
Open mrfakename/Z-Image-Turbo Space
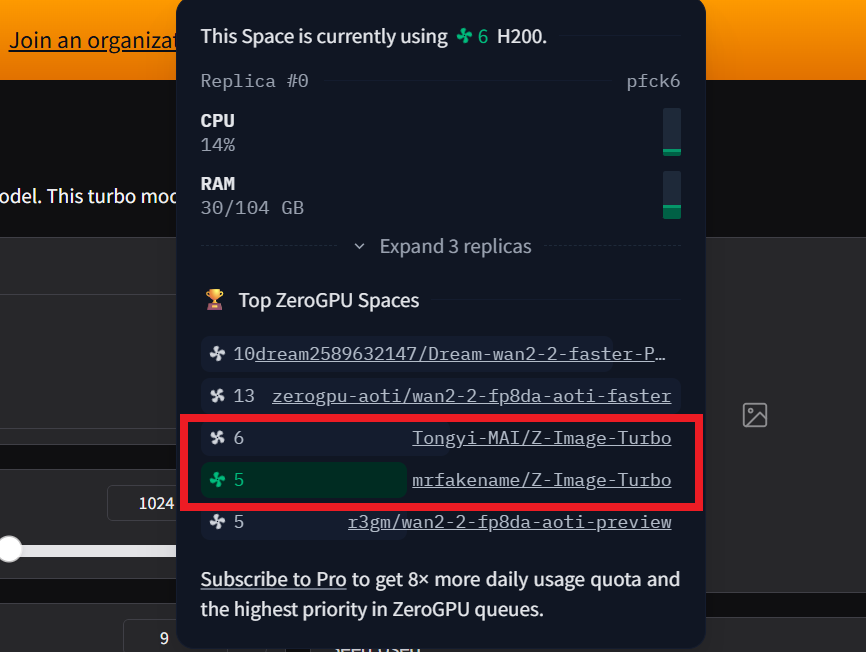point(541,480)
